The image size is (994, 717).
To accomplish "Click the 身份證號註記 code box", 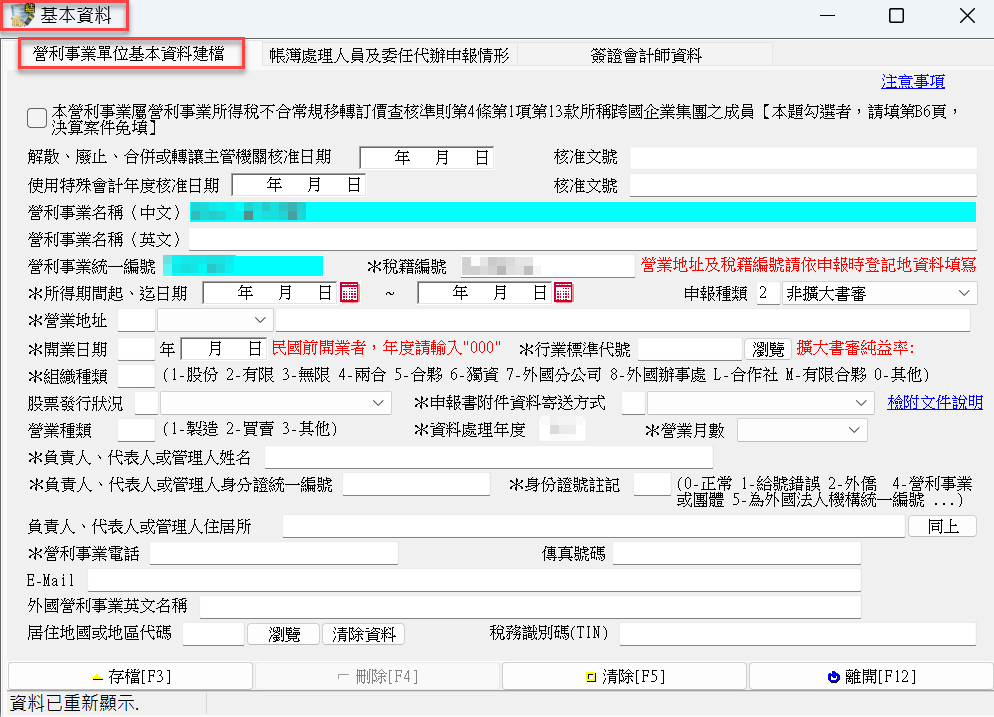I will (x=652, y=484).
